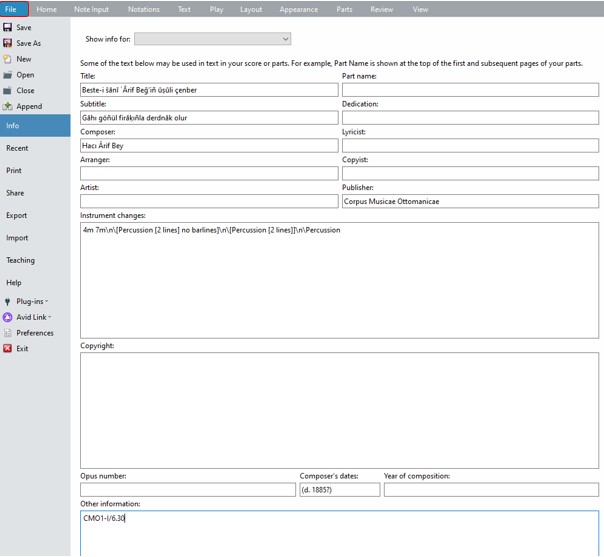This screenshot has width=604, height=557.
Task: Click the Open folder icon
Action: (8, 75)
